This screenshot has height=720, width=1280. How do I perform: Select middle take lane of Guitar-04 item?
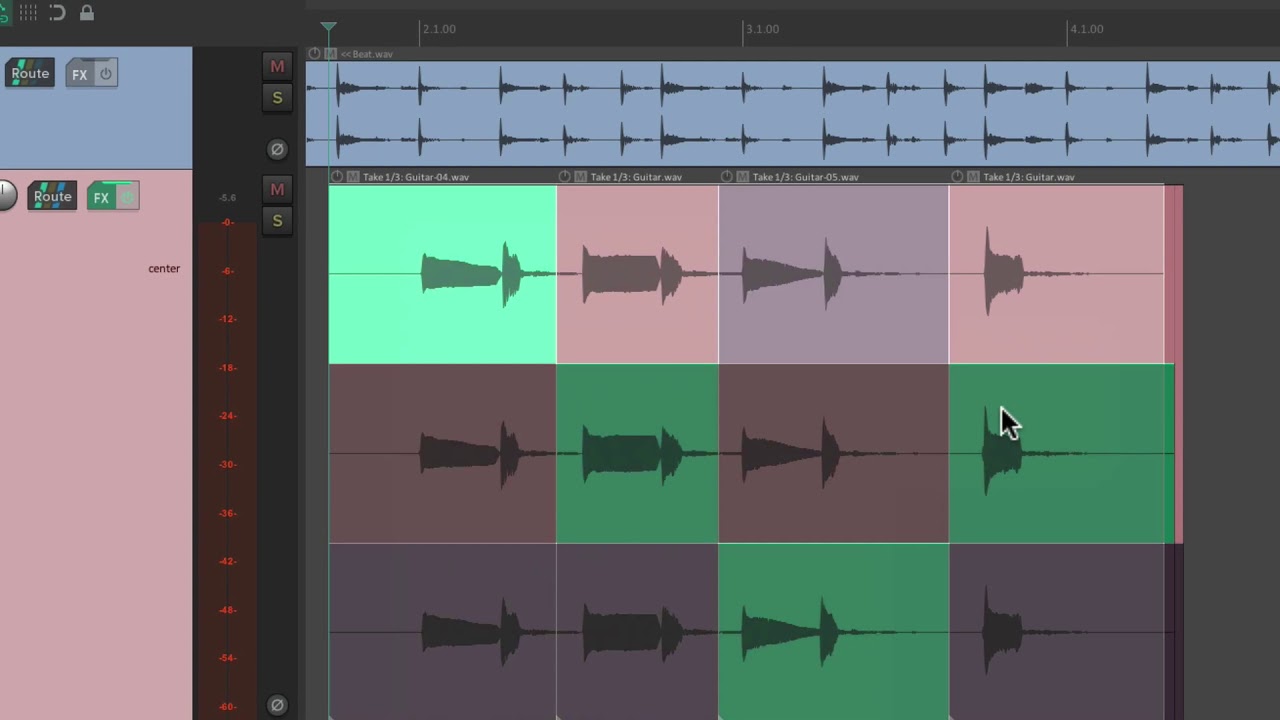click(442, 454)
